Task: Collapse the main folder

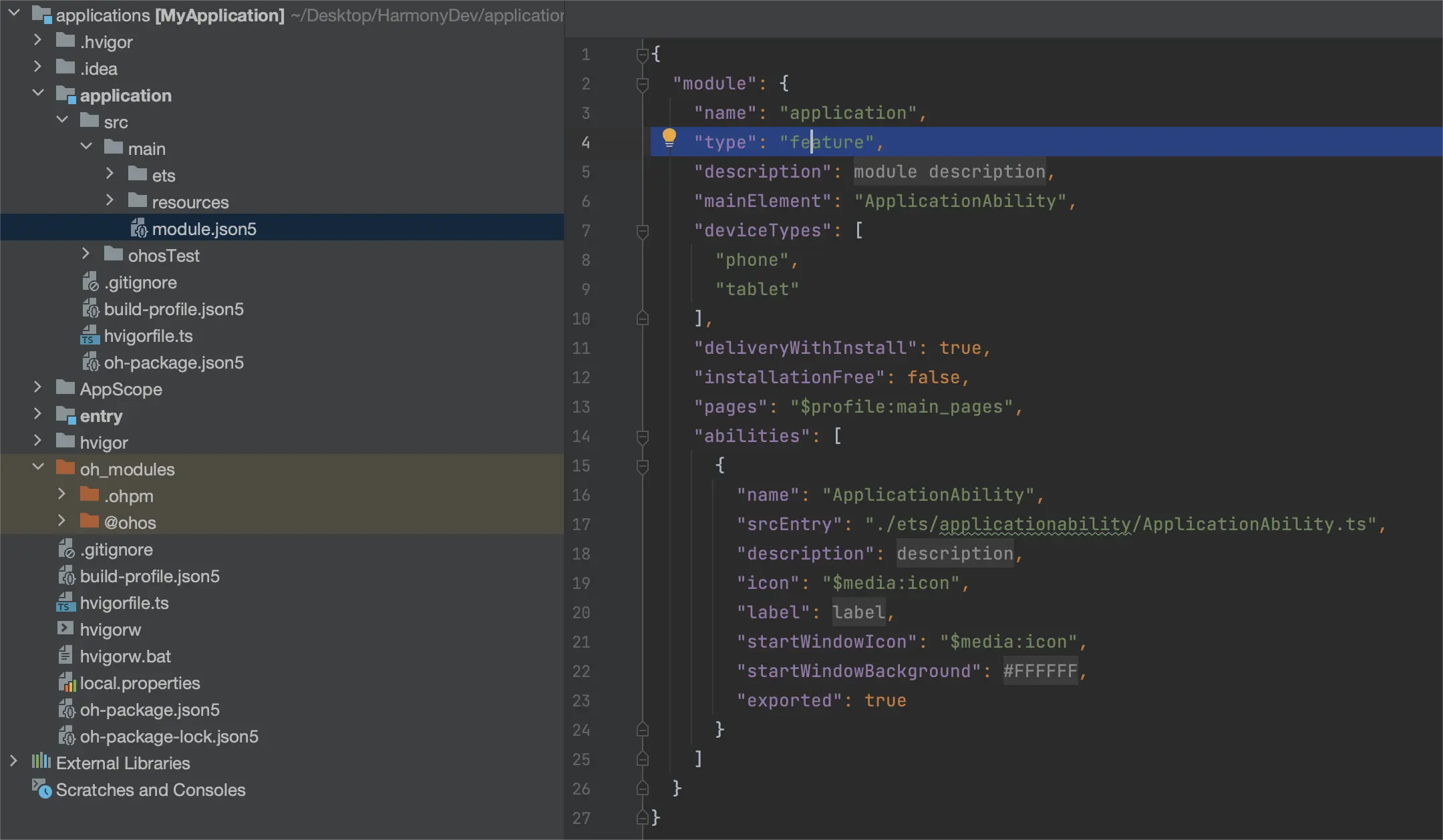Action: coord(86,146)
